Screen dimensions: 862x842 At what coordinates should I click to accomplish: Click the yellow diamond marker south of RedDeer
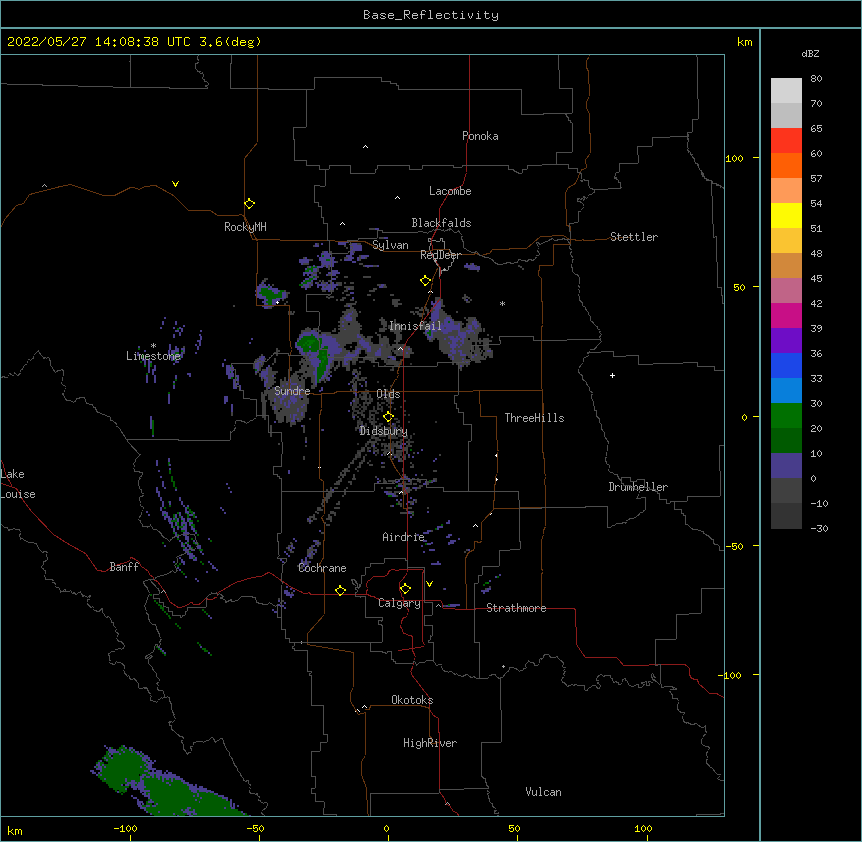coord(425,281)
